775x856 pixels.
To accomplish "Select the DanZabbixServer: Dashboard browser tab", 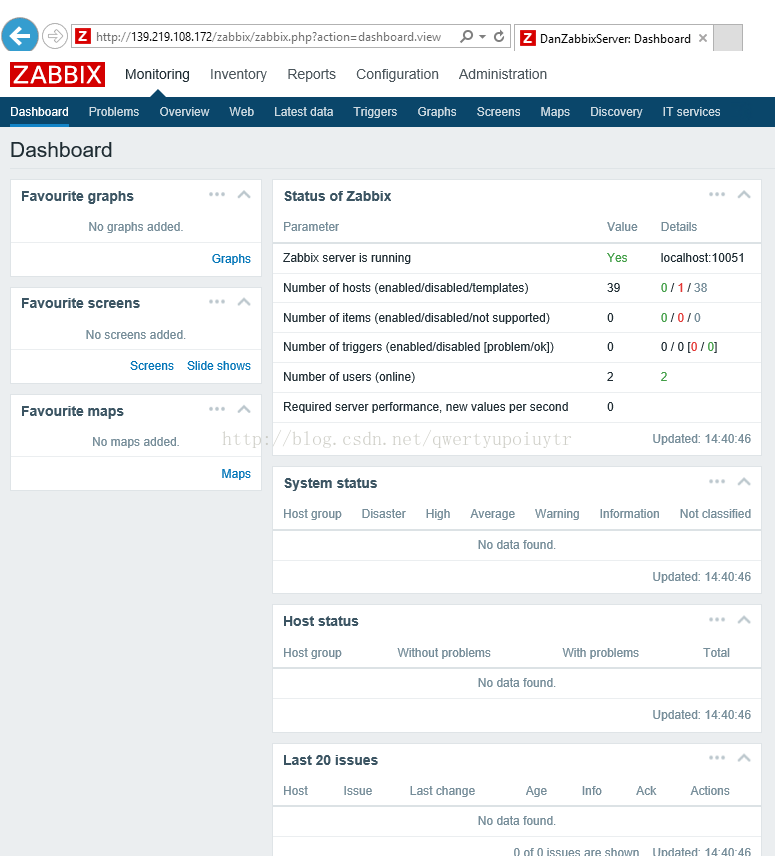I will 613,38.
